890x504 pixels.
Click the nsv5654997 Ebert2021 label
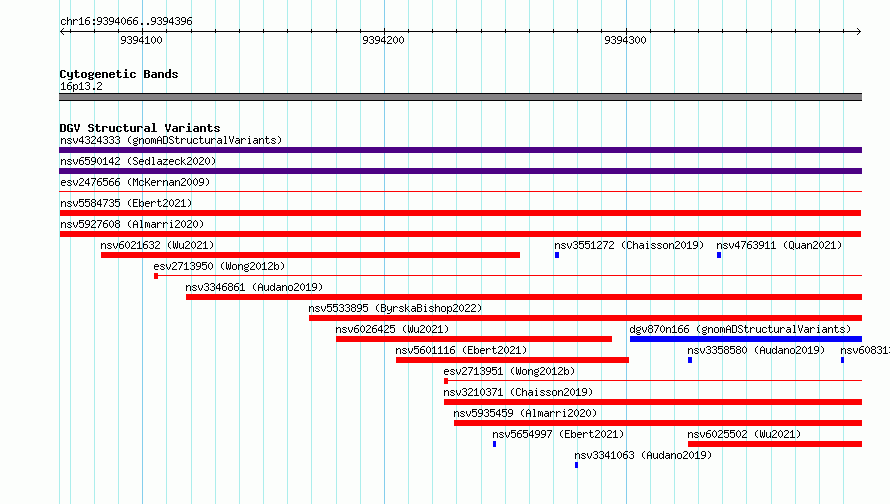tap(558, 434)
